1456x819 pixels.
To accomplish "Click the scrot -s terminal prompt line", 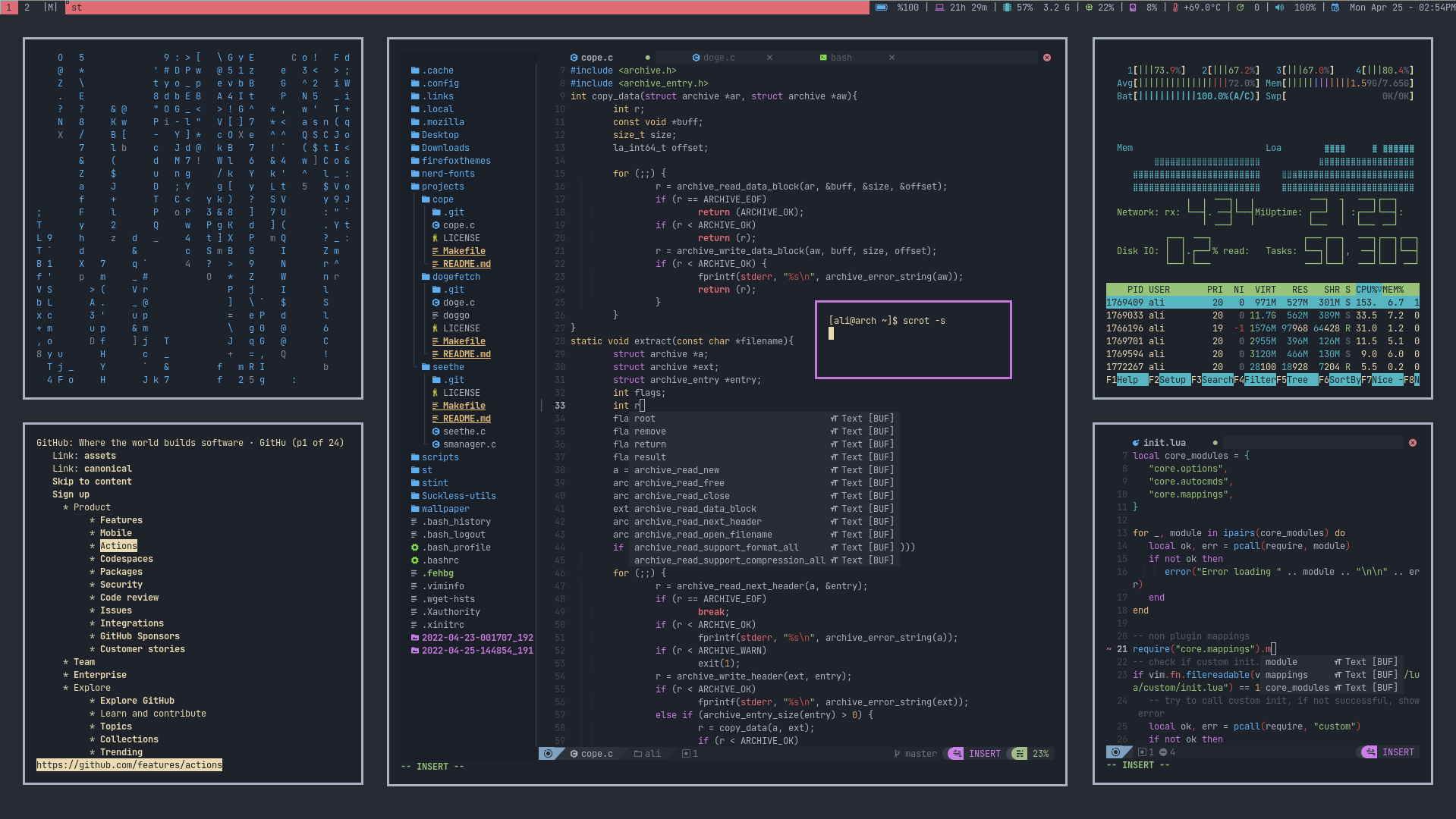I will [887, 321].
